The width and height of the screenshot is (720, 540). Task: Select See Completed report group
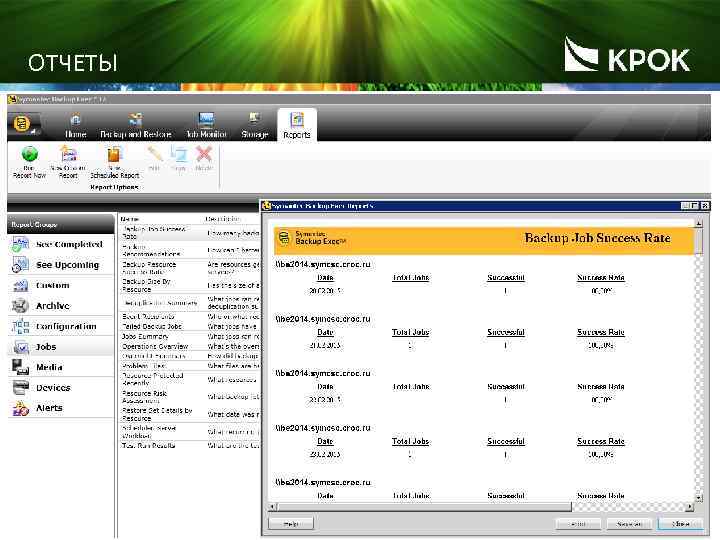(x=61, y=244)
